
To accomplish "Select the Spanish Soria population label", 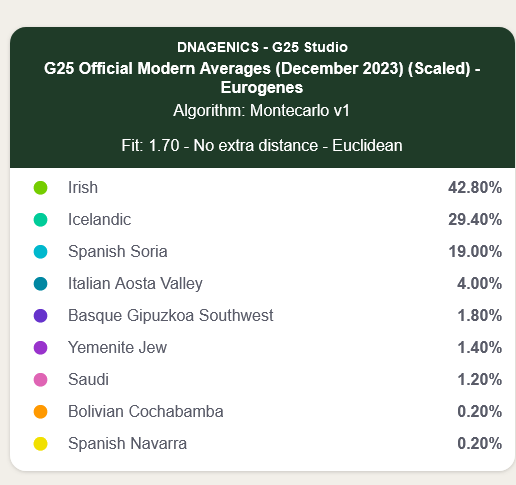I will (x=118, y=251).
